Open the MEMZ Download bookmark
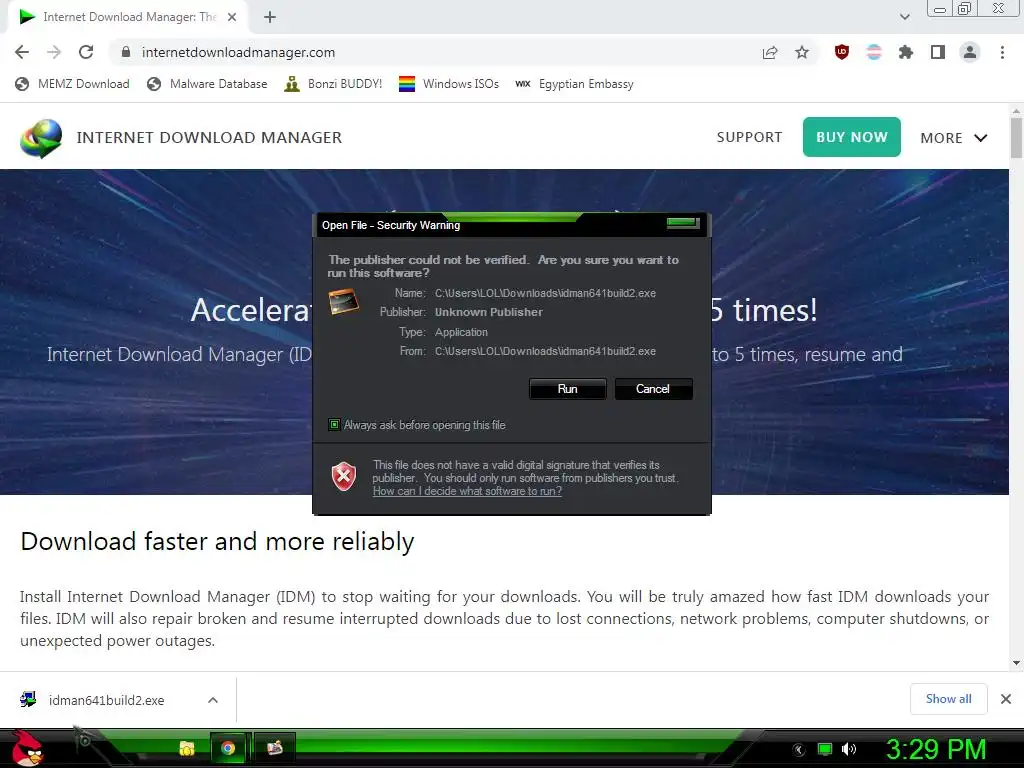Viewport: 1024px width, 768px height. point(72,84)
